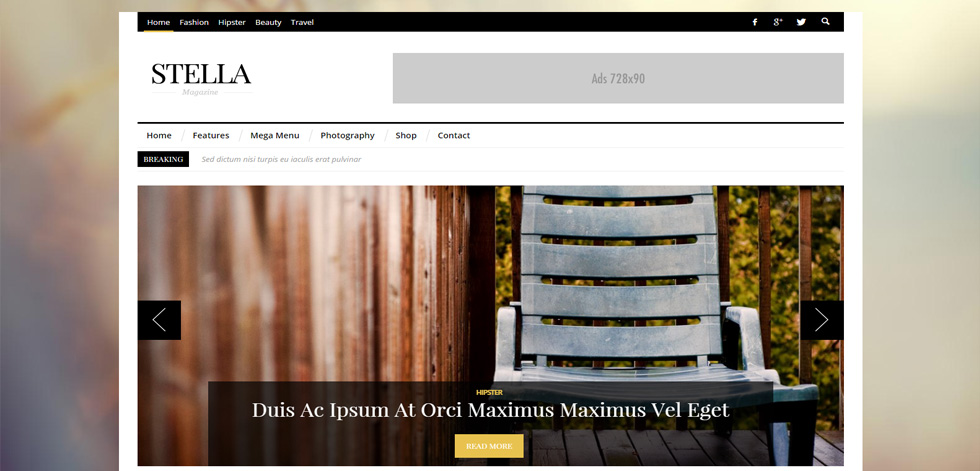Screen dimensions: 980x471
Task: Open Beauty category in top bar
Action: 268,22
